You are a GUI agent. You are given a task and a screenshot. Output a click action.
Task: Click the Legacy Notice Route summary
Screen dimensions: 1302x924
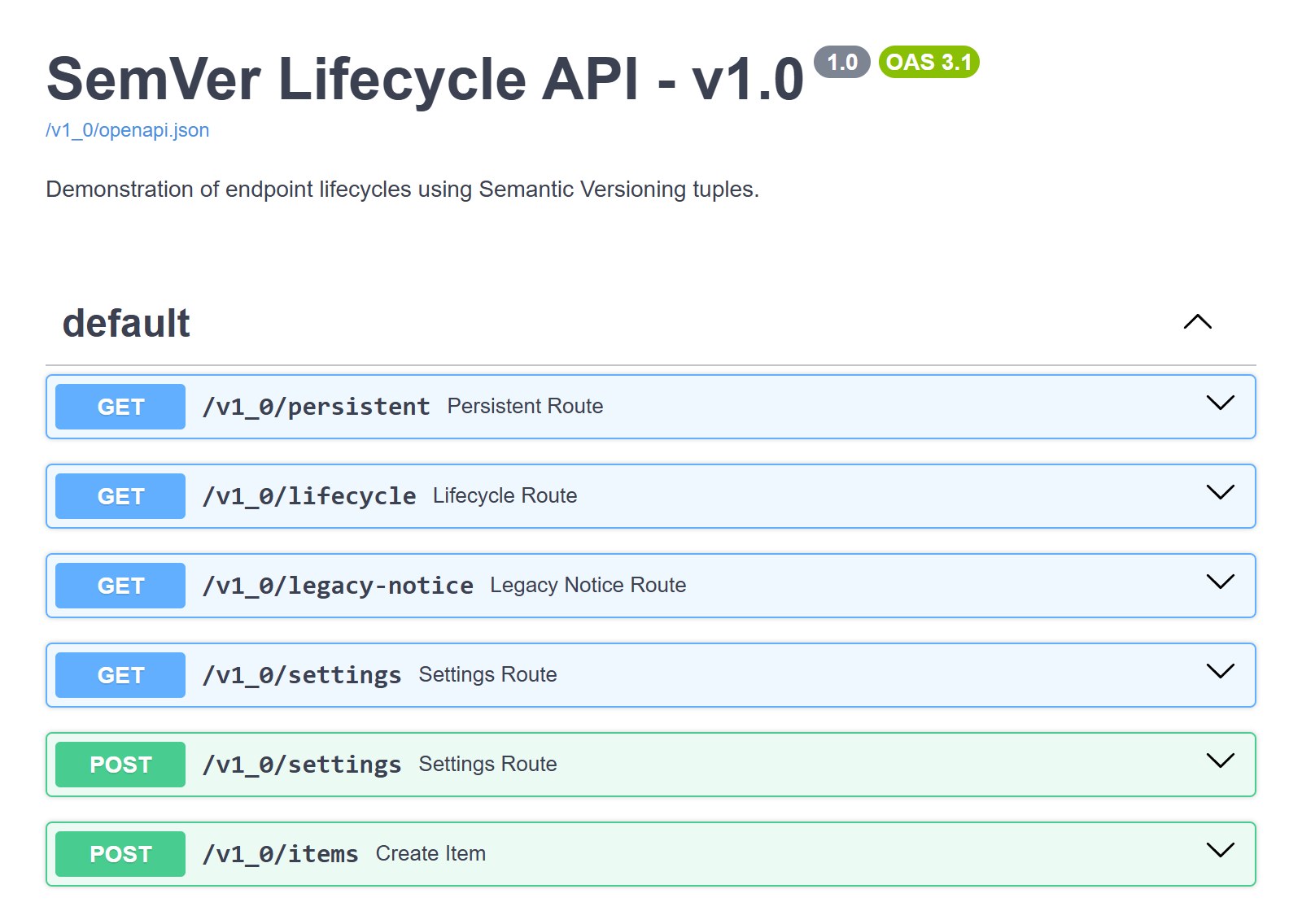588,585
